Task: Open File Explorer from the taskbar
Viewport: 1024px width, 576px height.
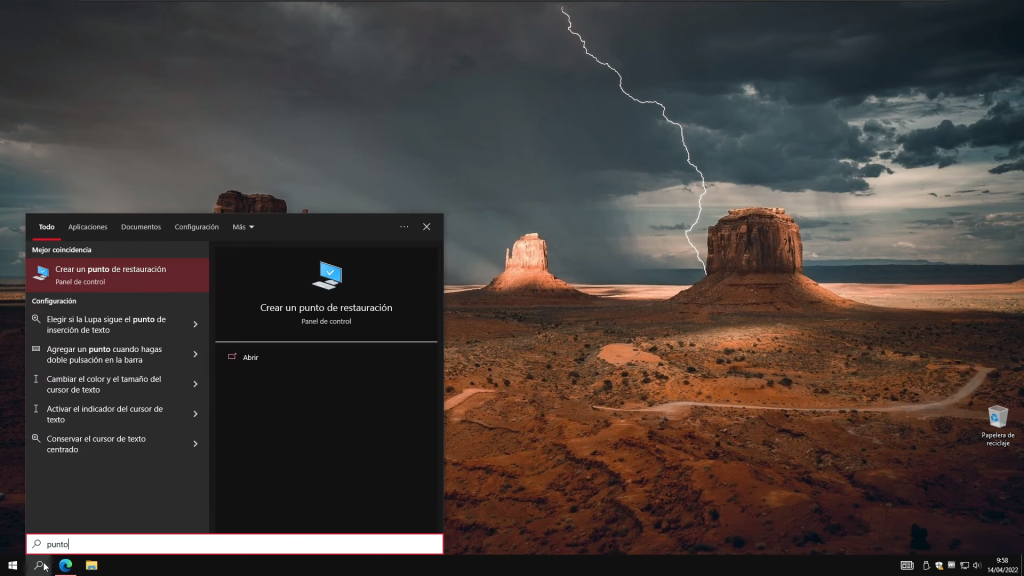Action: [x=91, y=565]
